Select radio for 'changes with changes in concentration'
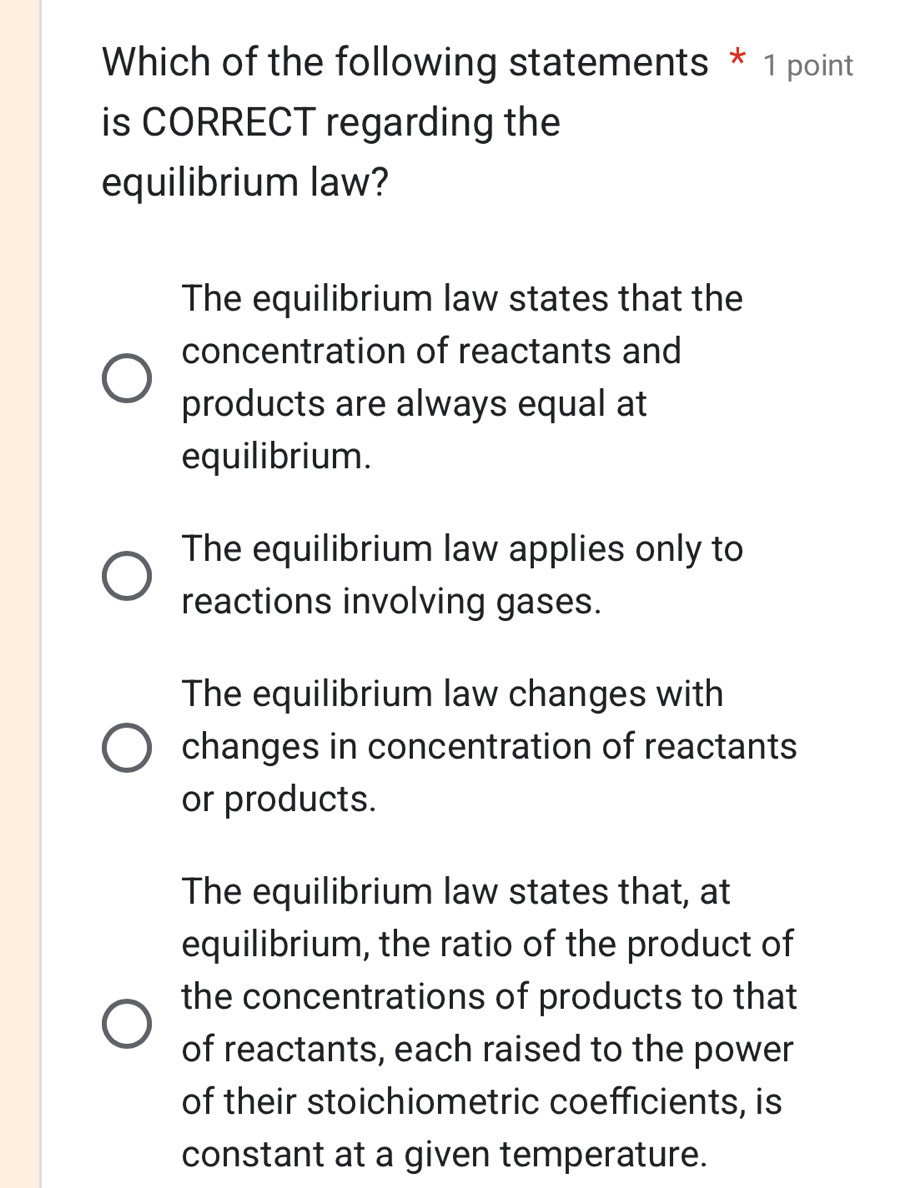911x1188 pixels. click(130, 747)
